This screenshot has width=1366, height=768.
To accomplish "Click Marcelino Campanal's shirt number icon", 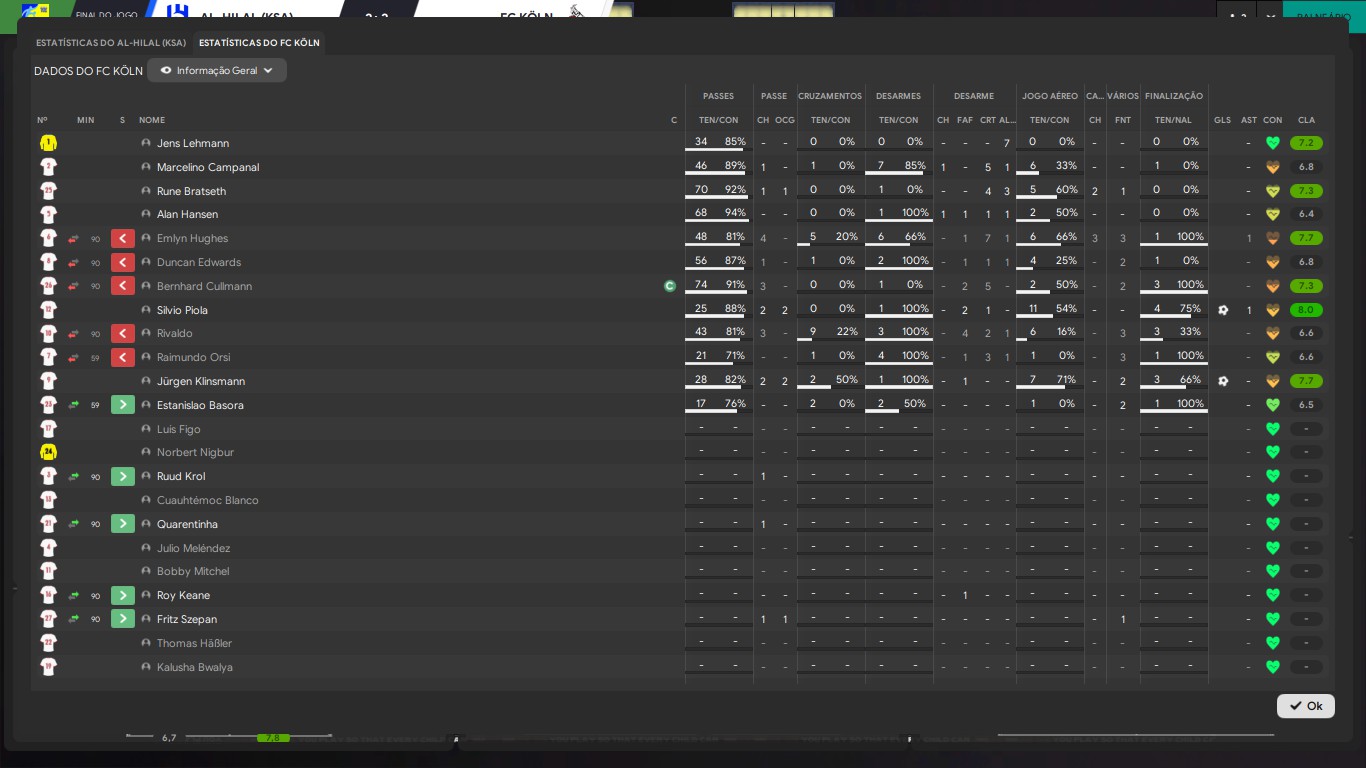I will [48, 167].
